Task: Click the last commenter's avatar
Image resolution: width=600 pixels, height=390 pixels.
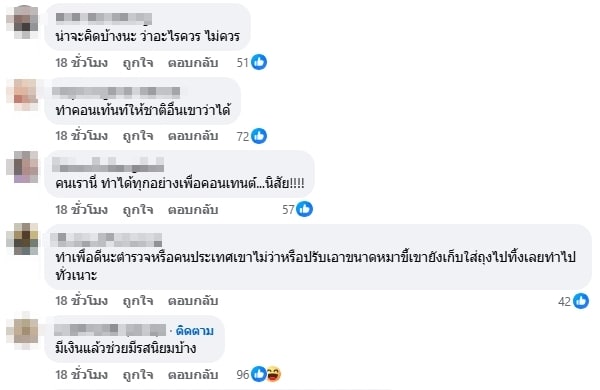Action: [x=23, y=331]
